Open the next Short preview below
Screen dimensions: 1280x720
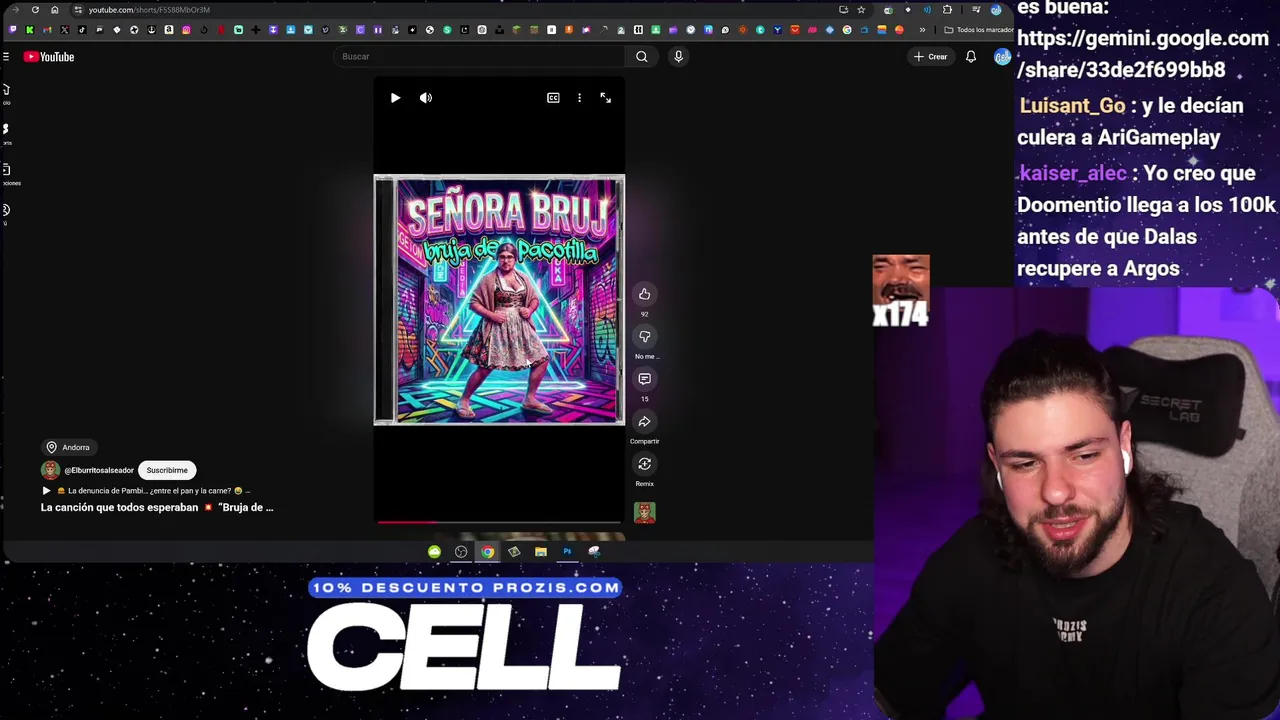pos(499,537)
